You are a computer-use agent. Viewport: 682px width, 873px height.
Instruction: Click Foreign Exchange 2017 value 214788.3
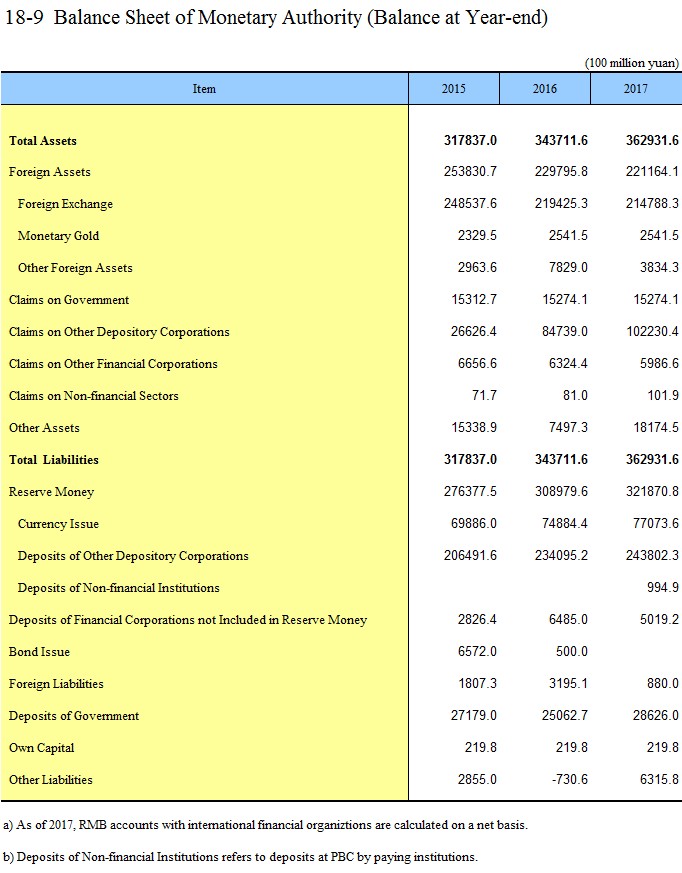652,204
